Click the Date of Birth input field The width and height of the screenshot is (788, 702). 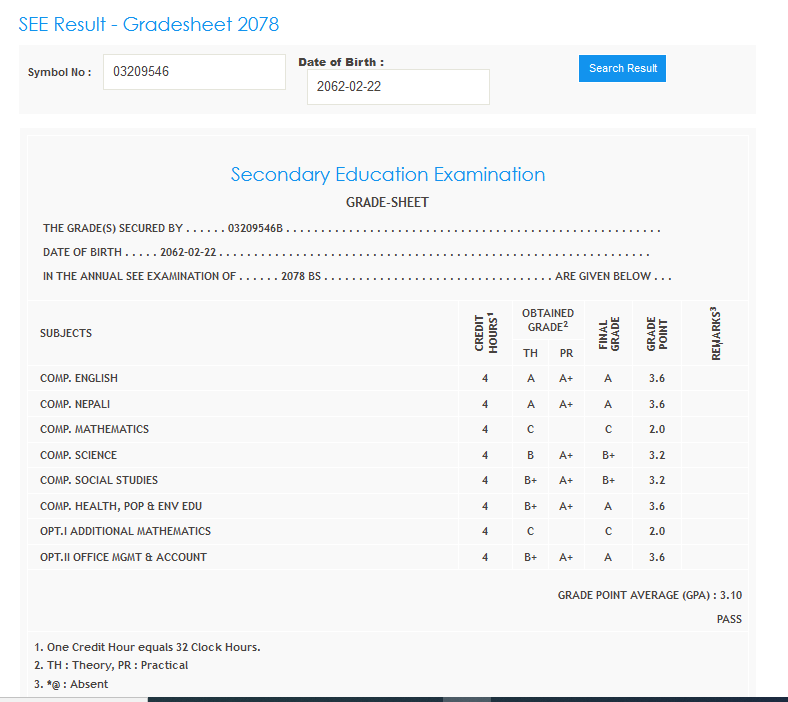(x=398, y=87)
